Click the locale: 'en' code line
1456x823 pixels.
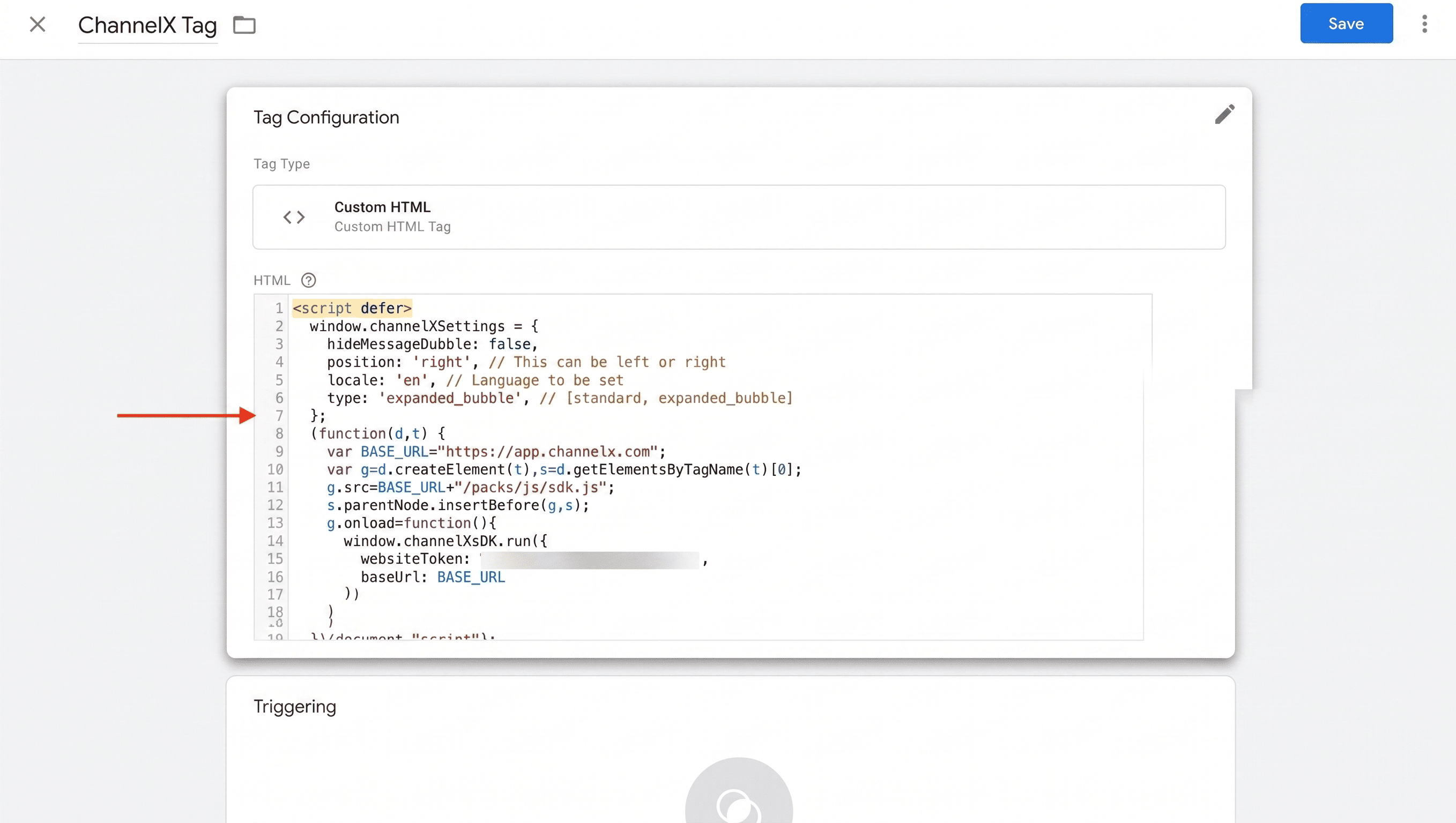click(x=475, y=380)
